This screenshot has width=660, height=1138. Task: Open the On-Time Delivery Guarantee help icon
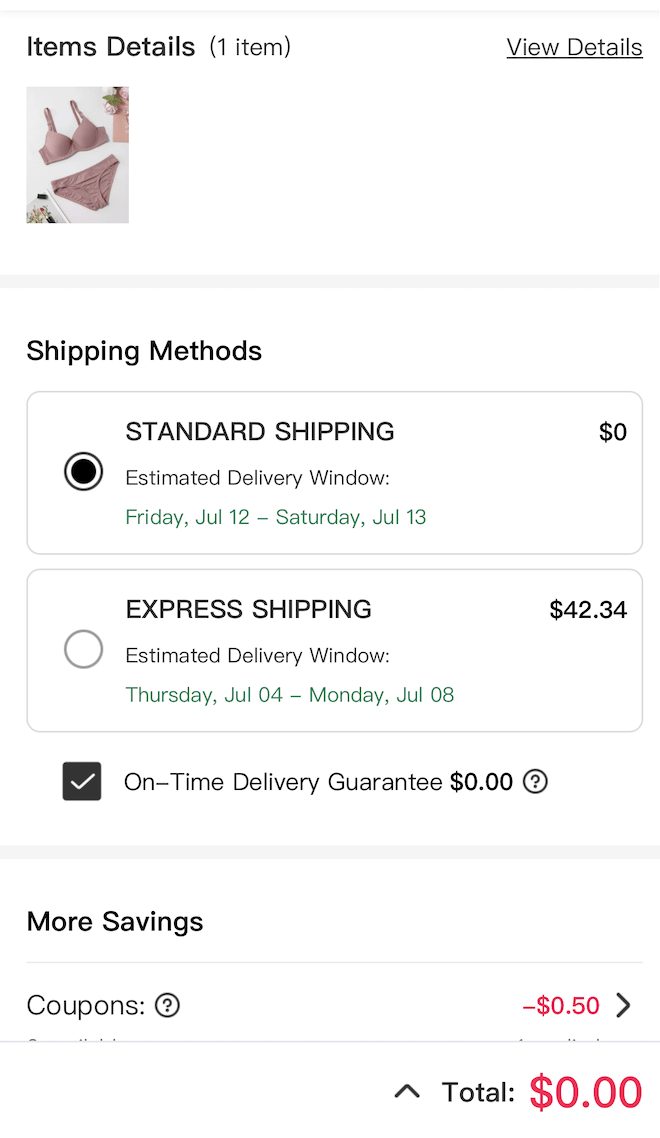click(x=536, y=782)
